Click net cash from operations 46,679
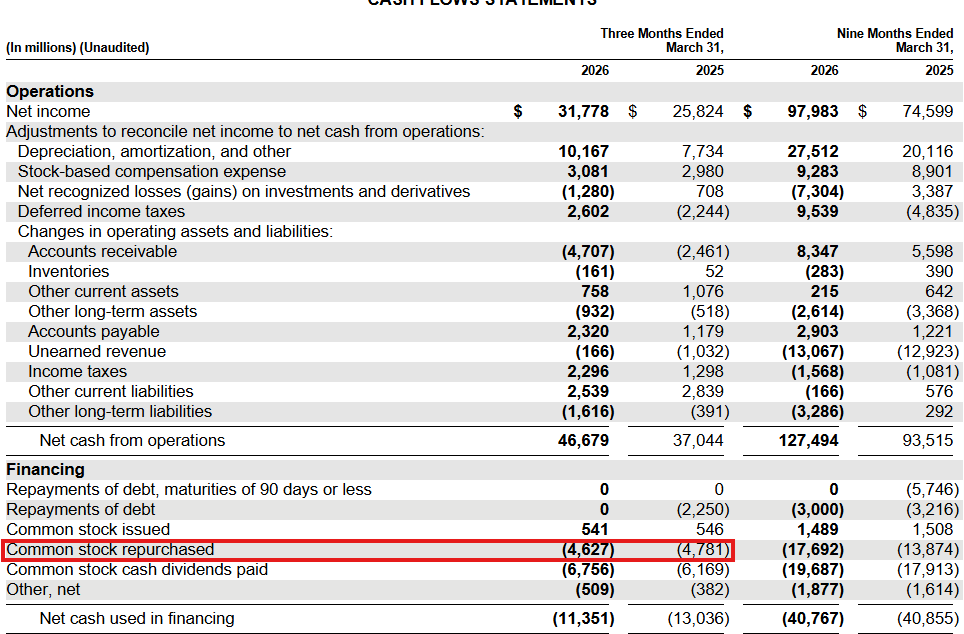 pos(583,440)
